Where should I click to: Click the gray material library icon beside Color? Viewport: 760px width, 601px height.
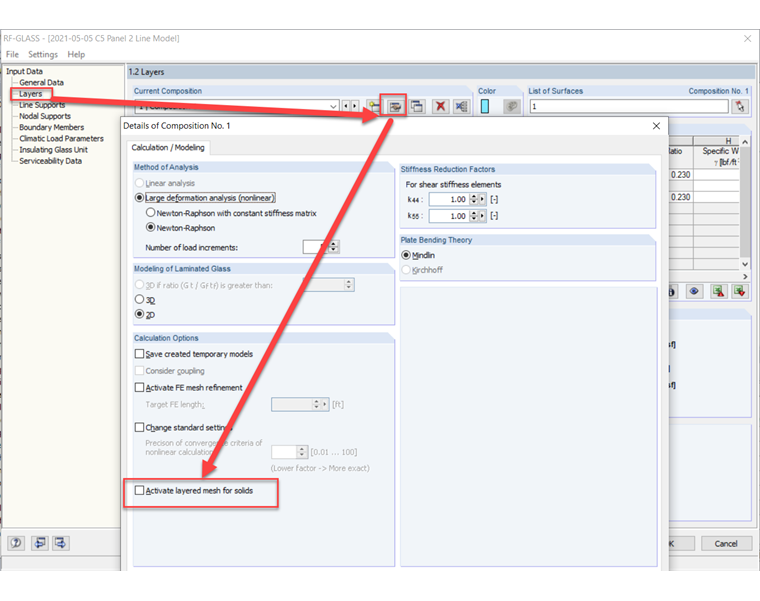coord(511,106)
